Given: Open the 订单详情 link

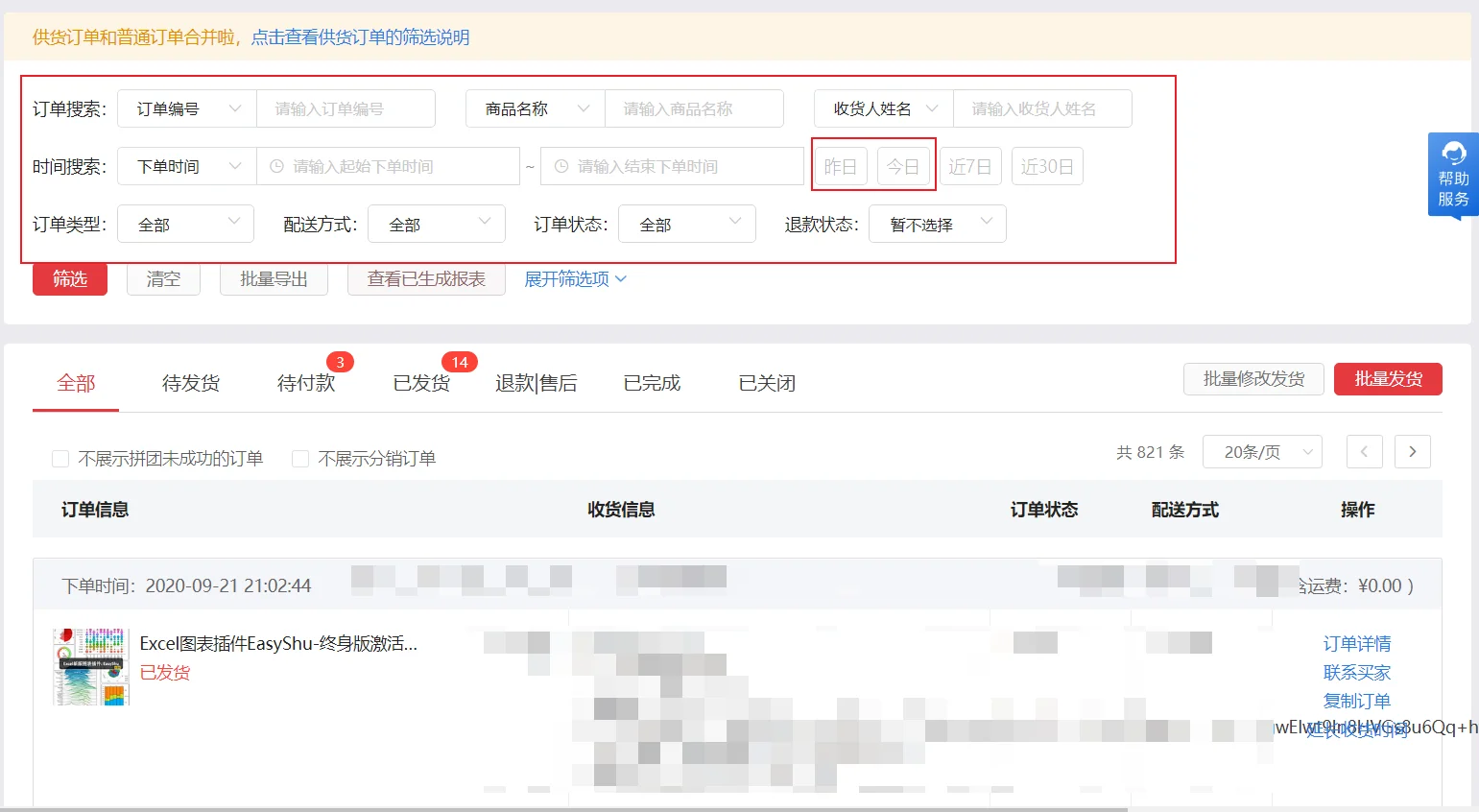Looking at the screenshot, I should tap(1357, 643).
